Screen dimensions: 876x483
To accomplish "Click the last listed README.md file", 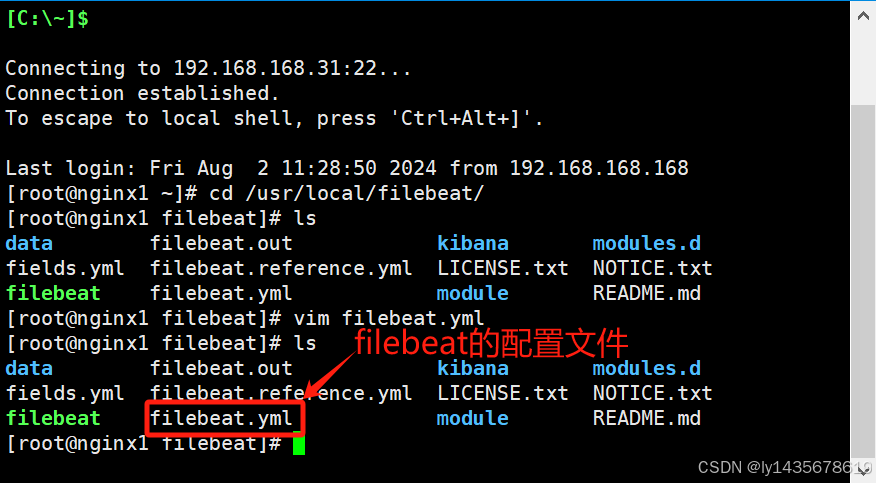I will (646, 418).
